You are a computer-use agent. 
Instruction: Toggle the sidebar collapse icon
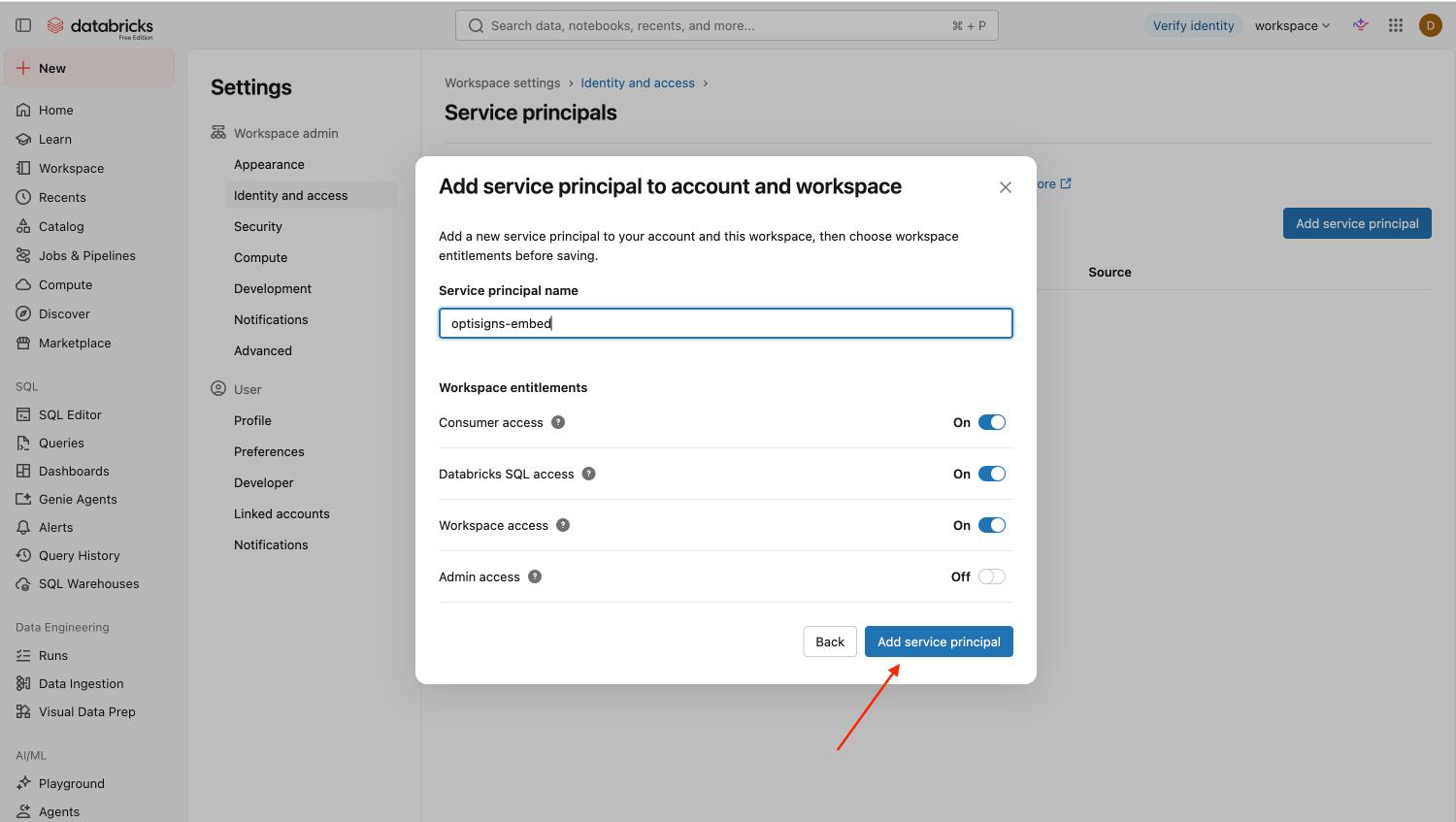coord(23,25)
